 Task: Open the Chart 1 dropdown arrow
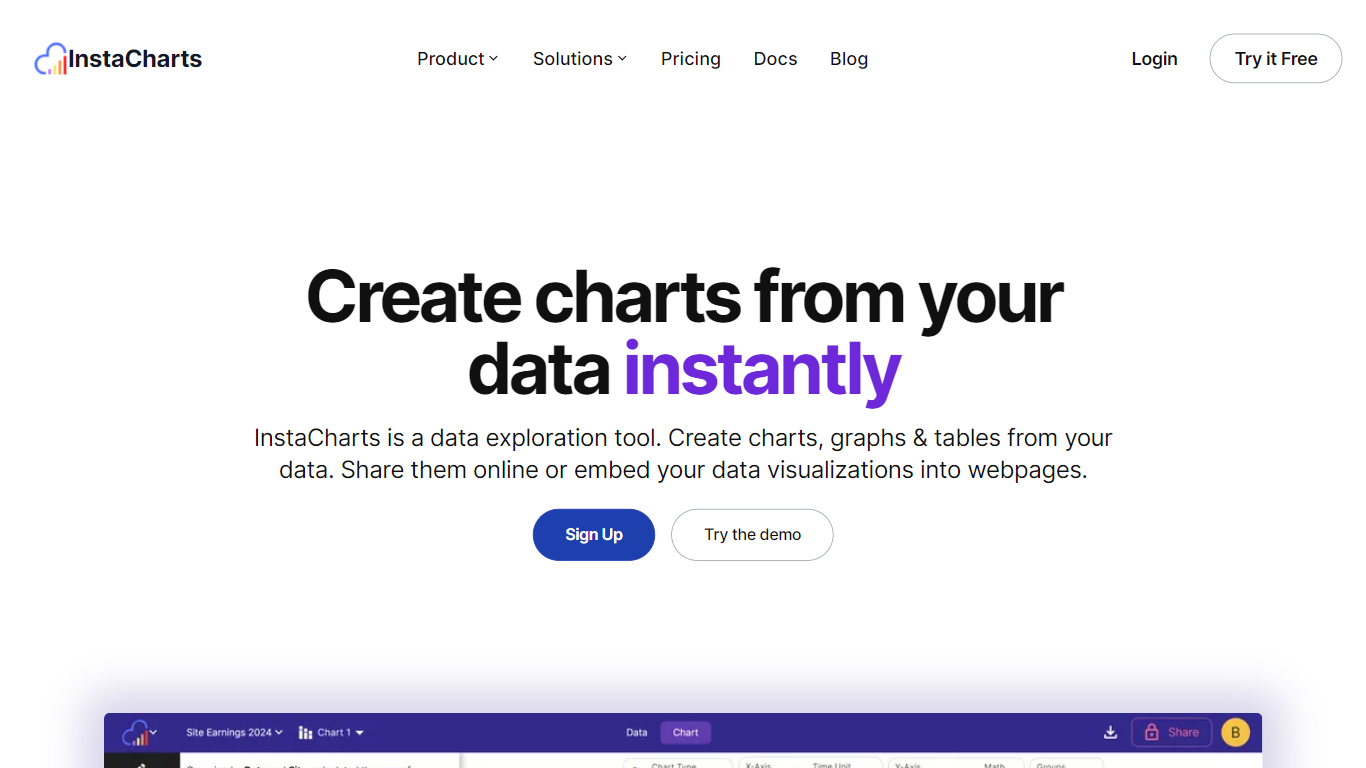tap(359, 733)
